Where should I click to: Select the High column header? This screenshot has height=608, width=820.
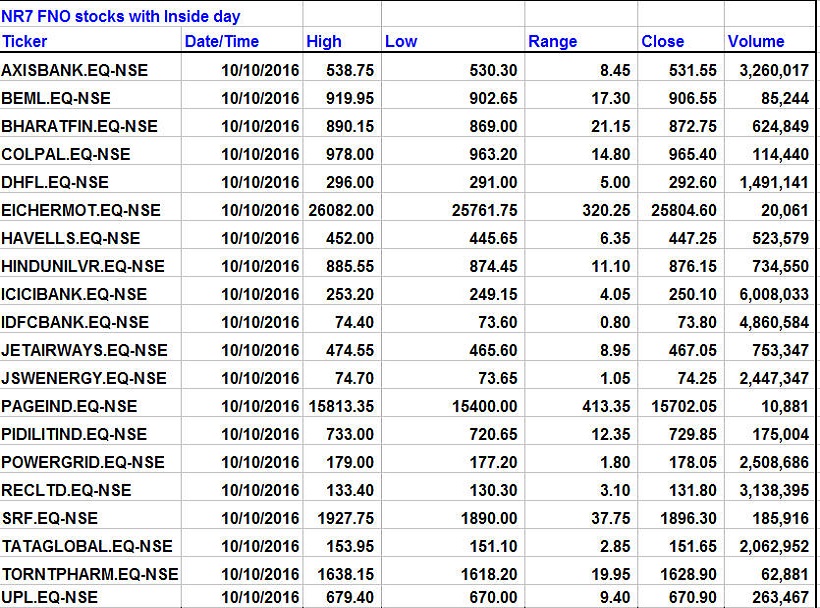point(323,41)
